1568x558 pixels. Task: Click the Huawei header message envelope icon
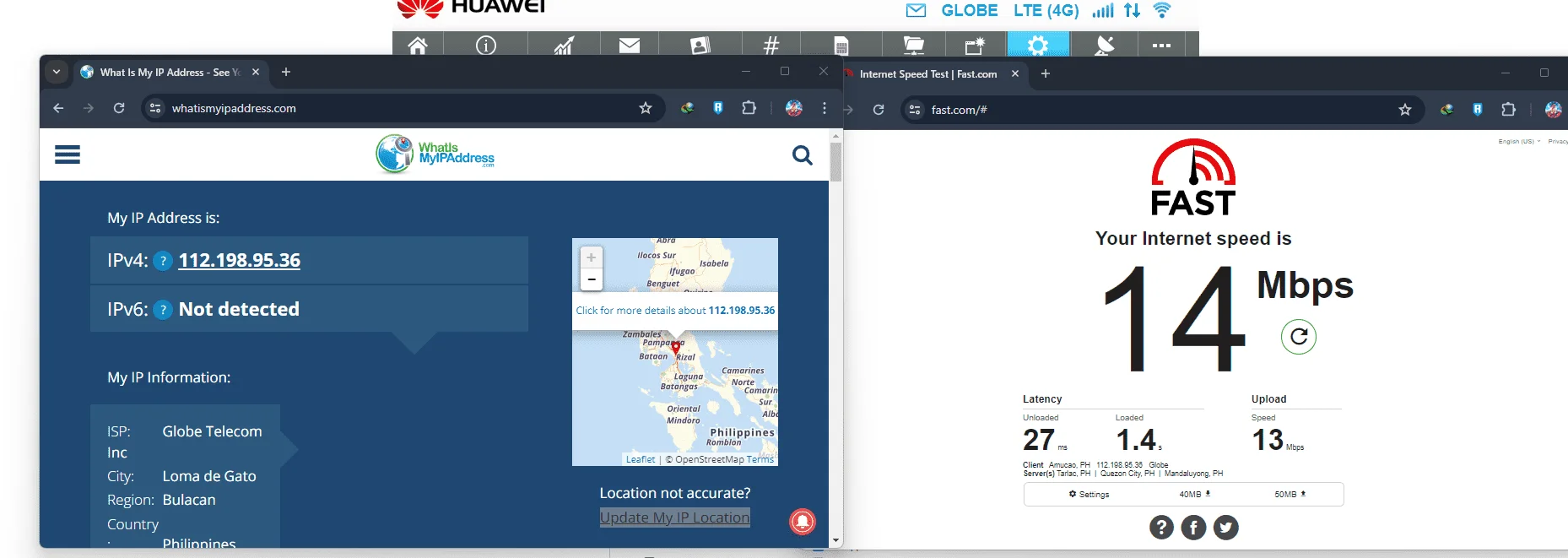(x=916, y=10)
